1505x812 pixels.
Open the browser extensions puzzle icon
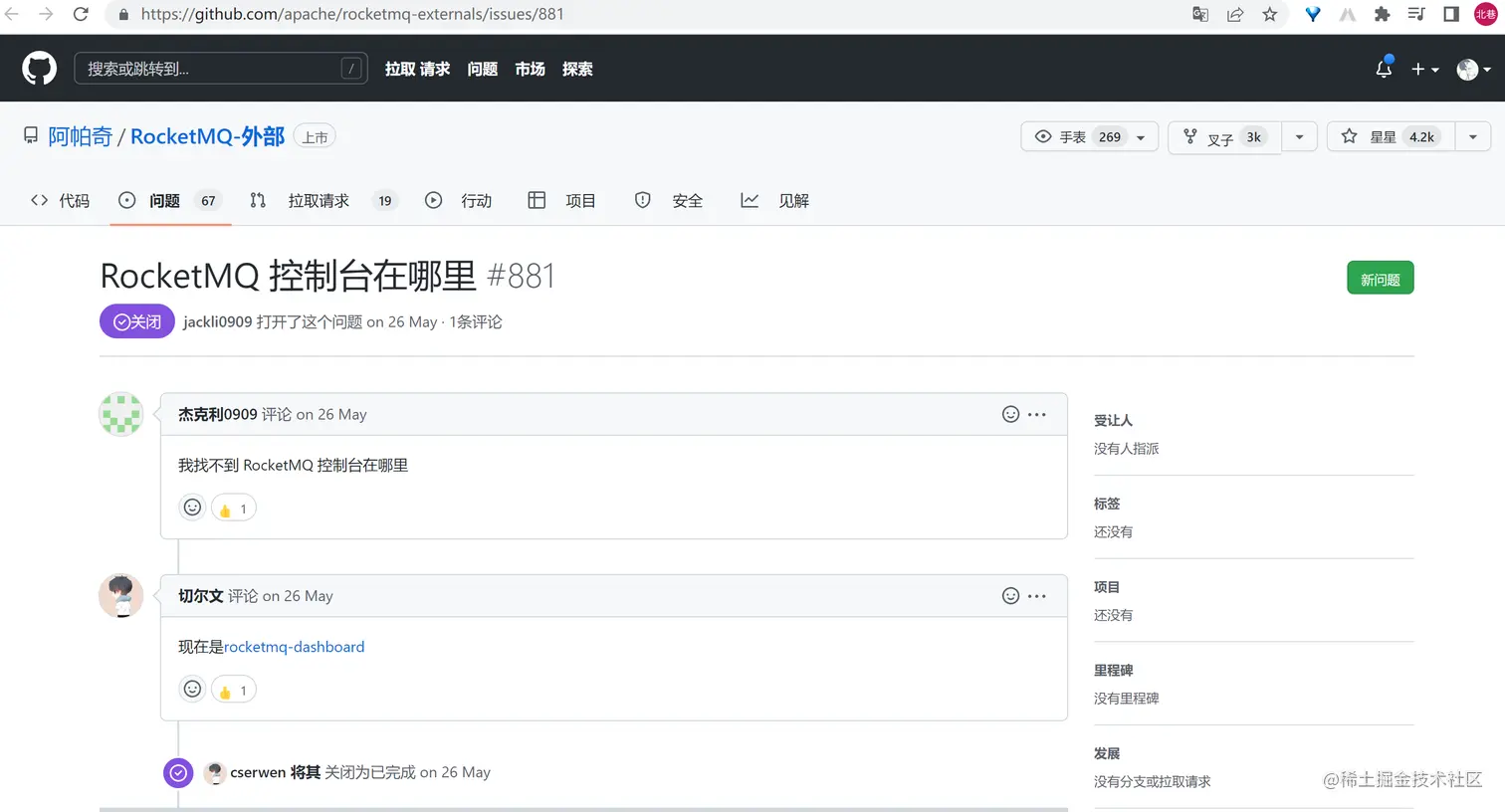pyautogui.click(x=1382, y=14)
